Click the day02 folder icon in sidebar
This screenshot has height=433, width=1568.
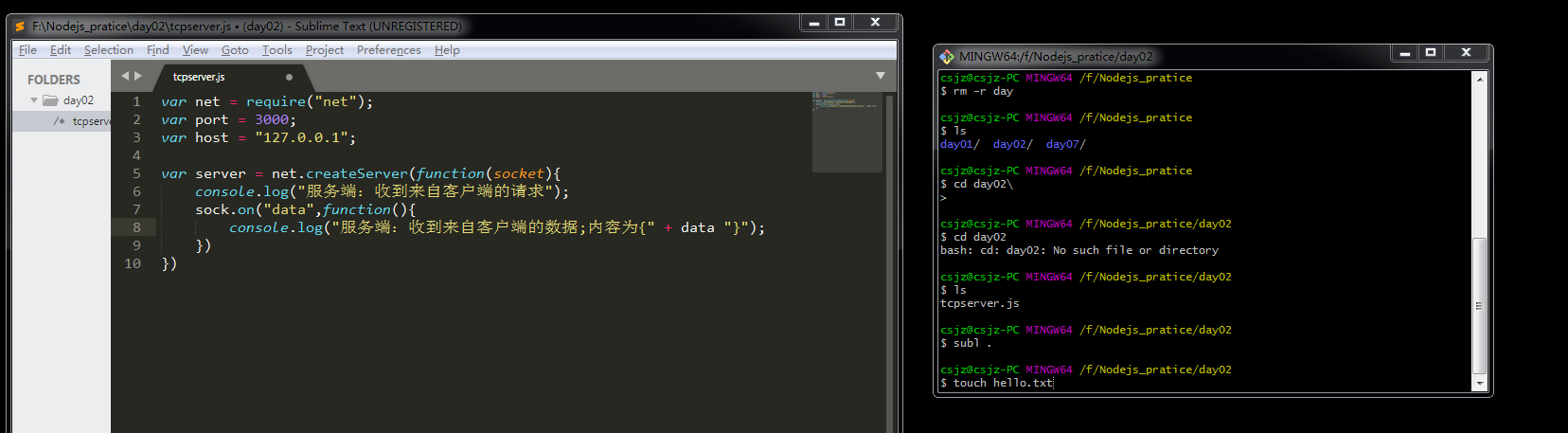tap(51, 100)
